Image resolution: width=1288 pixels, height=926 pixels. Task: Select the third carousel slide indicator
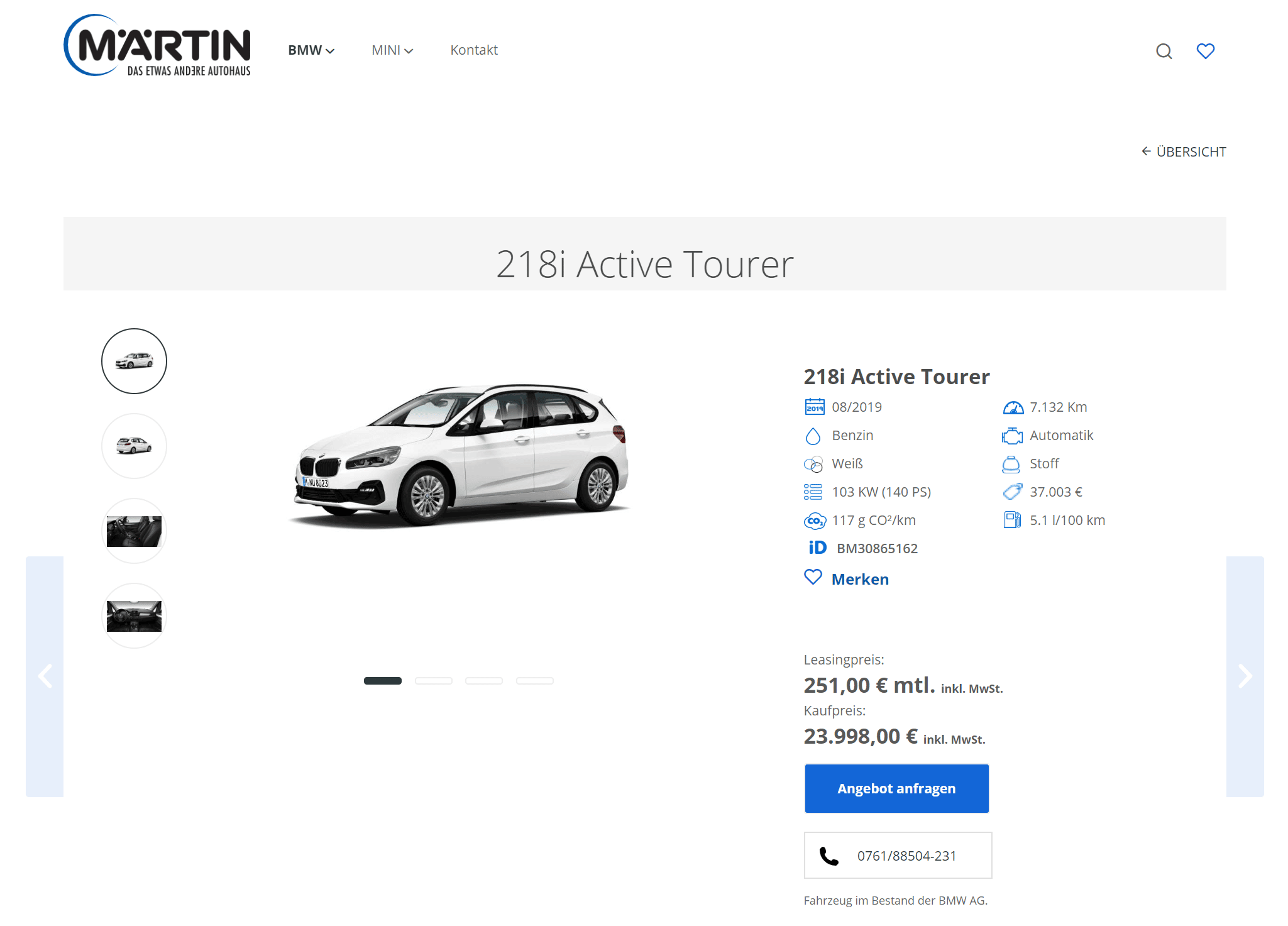tap(484, 681)
